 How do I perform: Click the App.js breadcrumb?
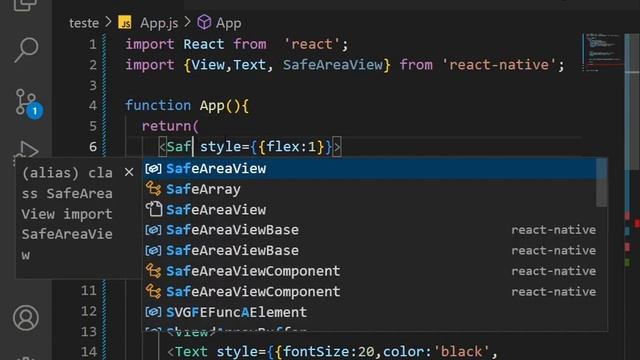coord(159,23)
